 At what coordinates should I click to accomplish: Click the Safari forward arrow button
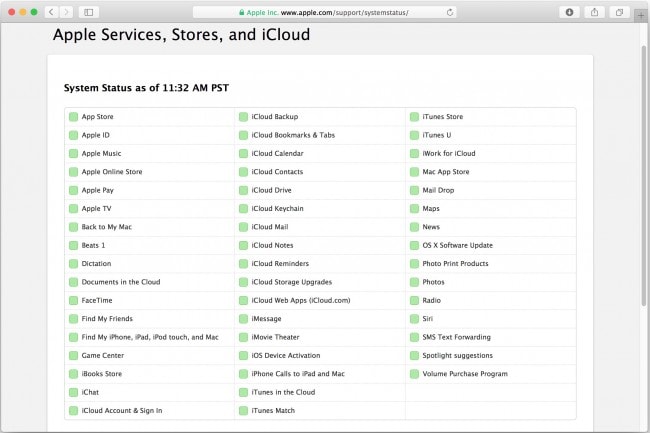tap(66, 12)
